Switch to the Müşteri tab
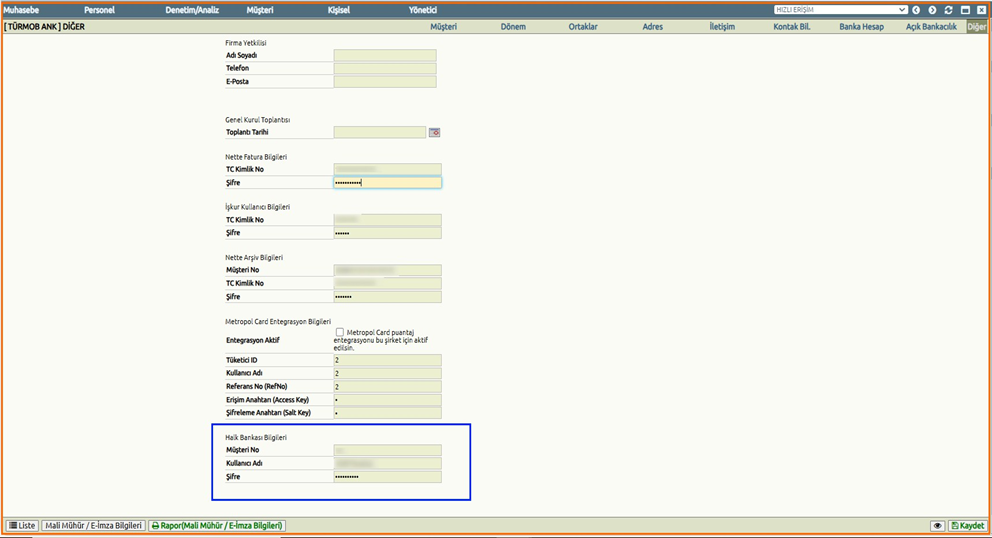Viewport: 992px width, 538px height. pos(443,27)
